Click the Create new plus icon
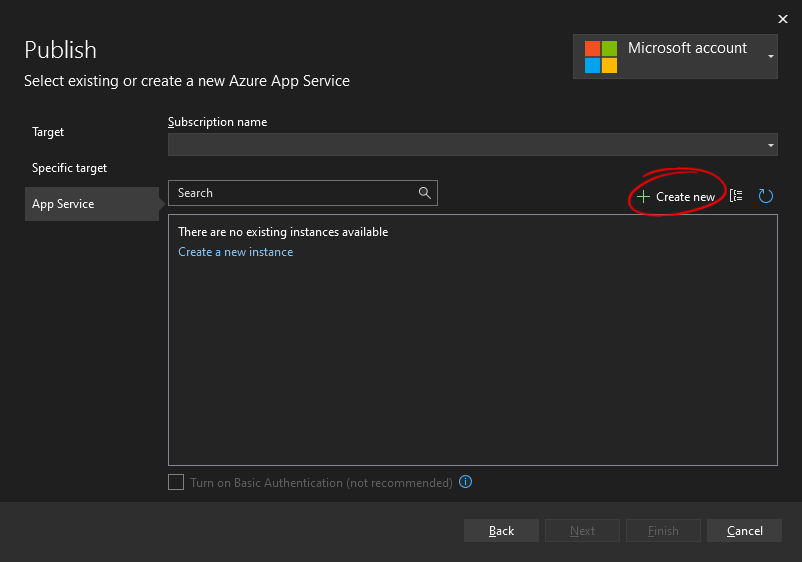Viewport: 802px width, 562px height. 643,197
